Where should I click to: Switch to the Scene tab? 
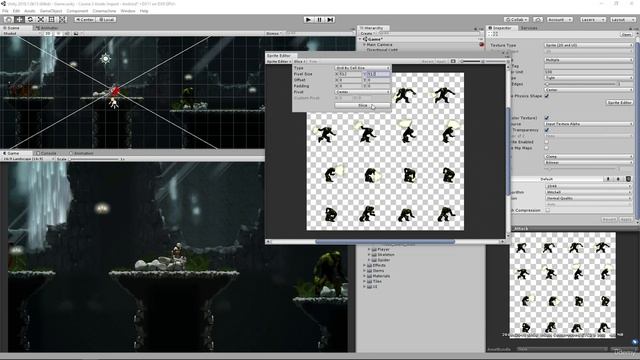[x=12, y=28]
